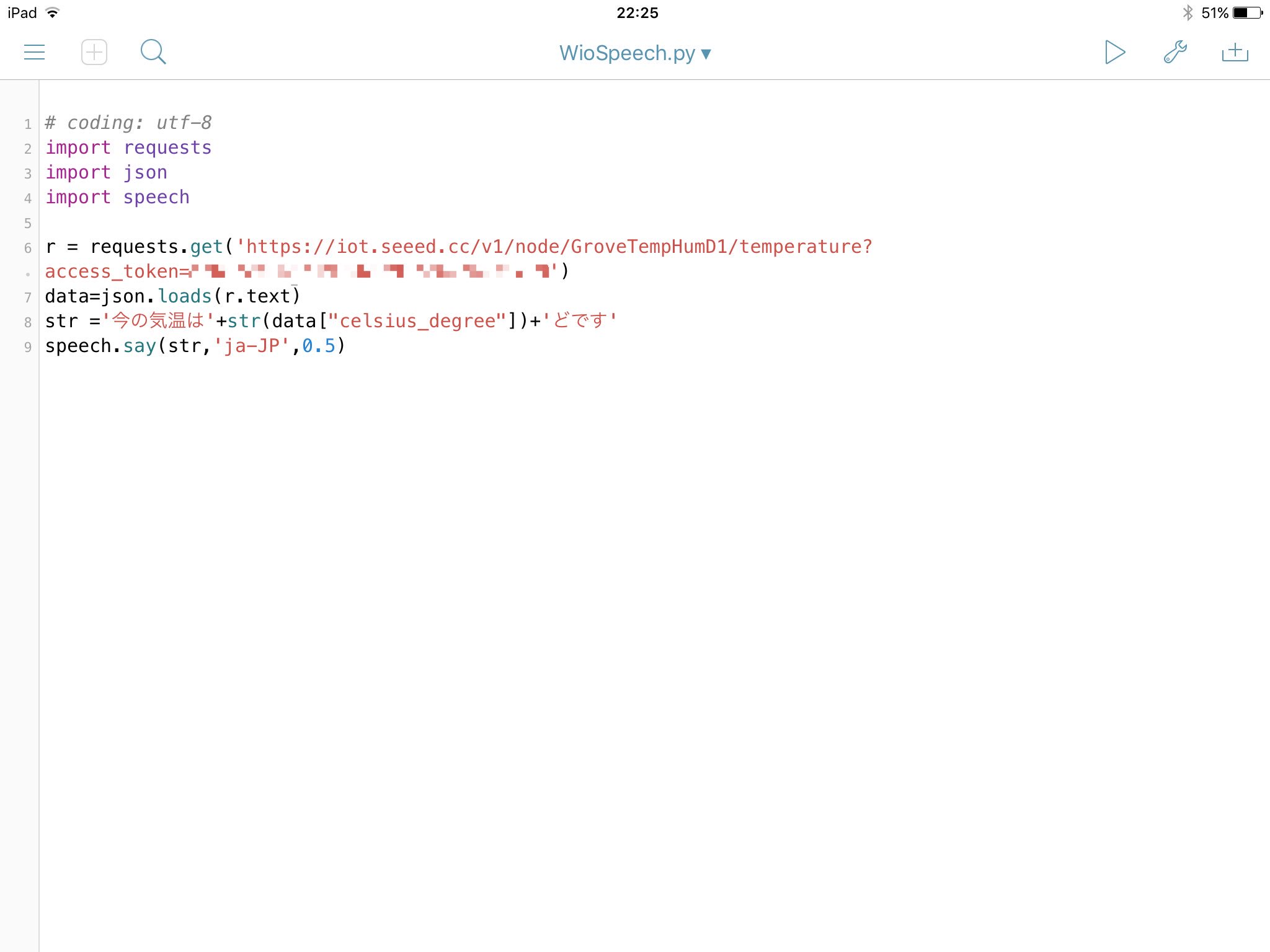Open the WioSpeech.py filename dropdown
This screenshot has height=952, width=1270.
point(706,53)
